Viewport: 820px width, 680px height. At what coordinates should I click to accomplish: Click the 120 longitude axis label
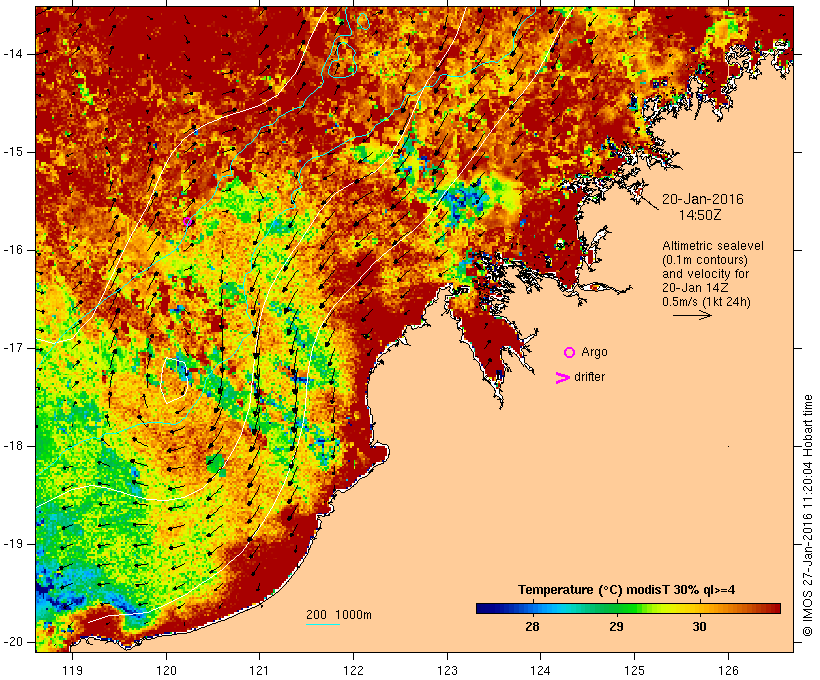pyautogui.click(x=166, y=670)
